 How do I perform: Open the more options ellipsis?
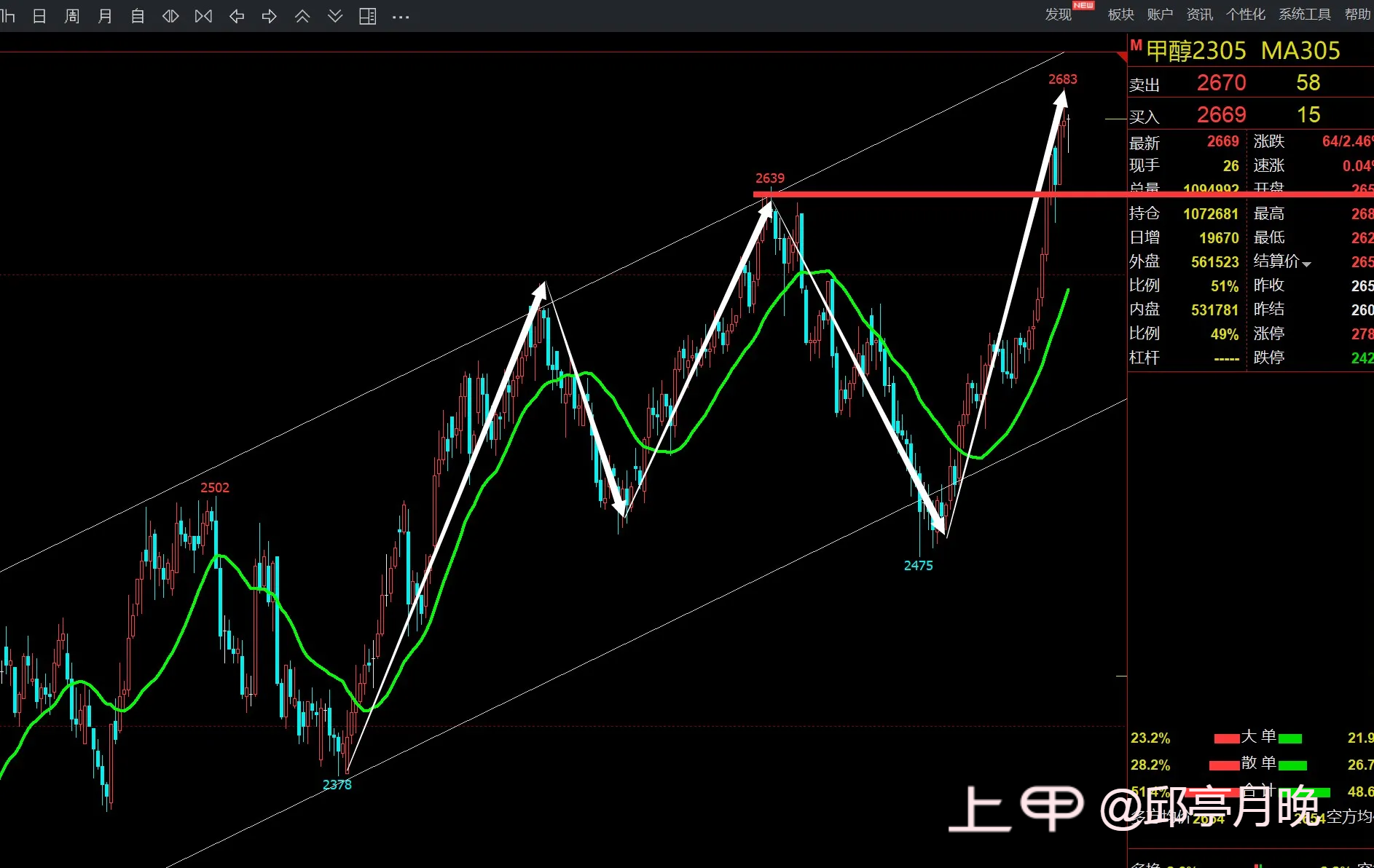pos(401,17)
